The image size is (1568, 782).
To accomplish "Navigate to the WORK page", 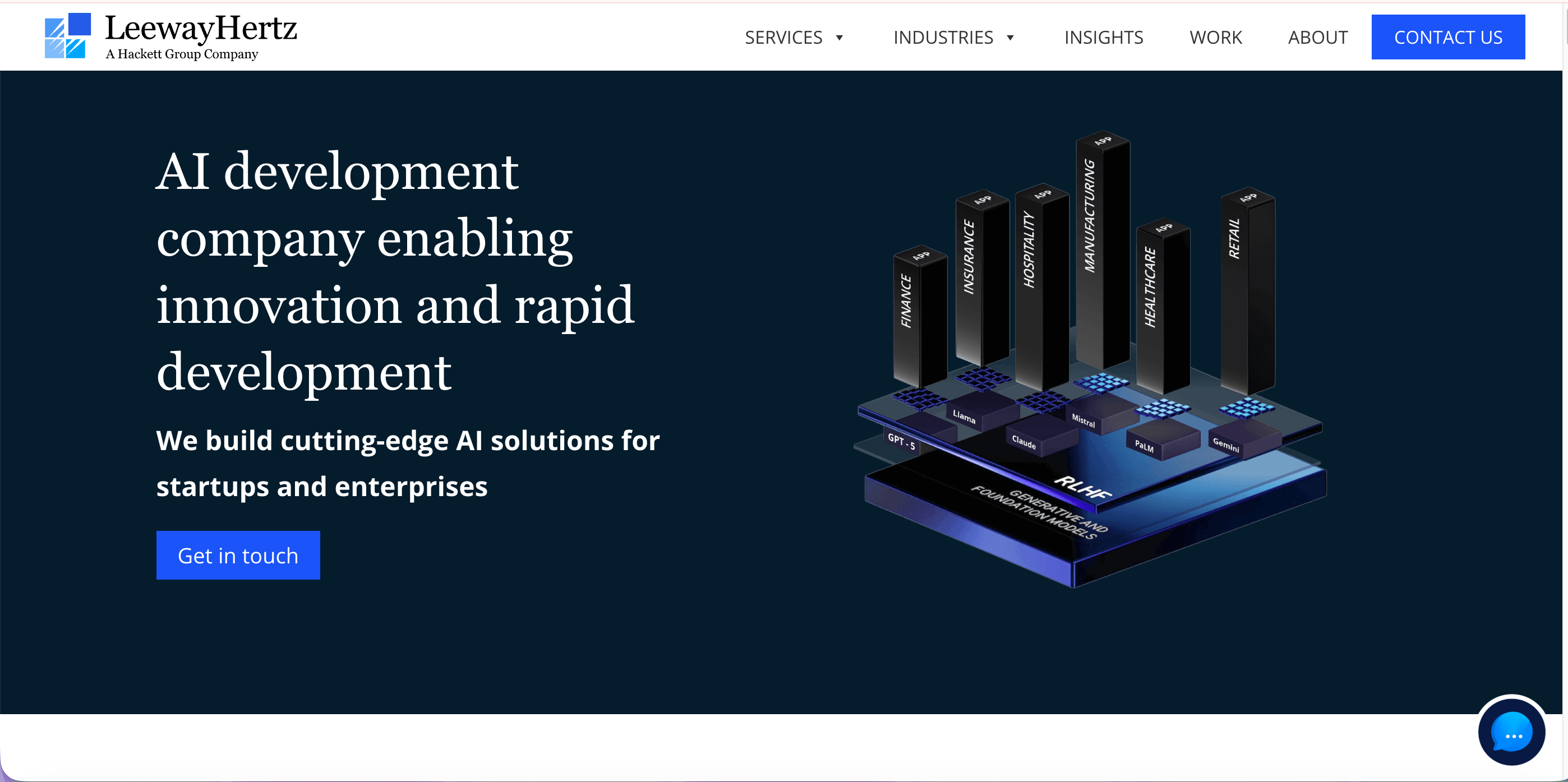I will point(1216,38).
